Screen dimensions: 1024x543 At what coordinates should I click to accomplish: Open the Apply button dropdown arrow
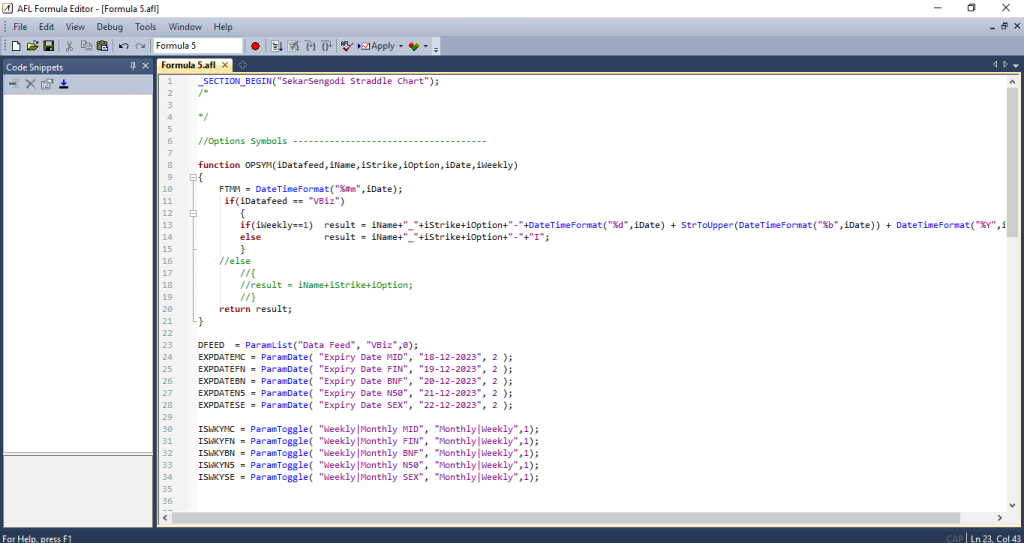point(401,46)
